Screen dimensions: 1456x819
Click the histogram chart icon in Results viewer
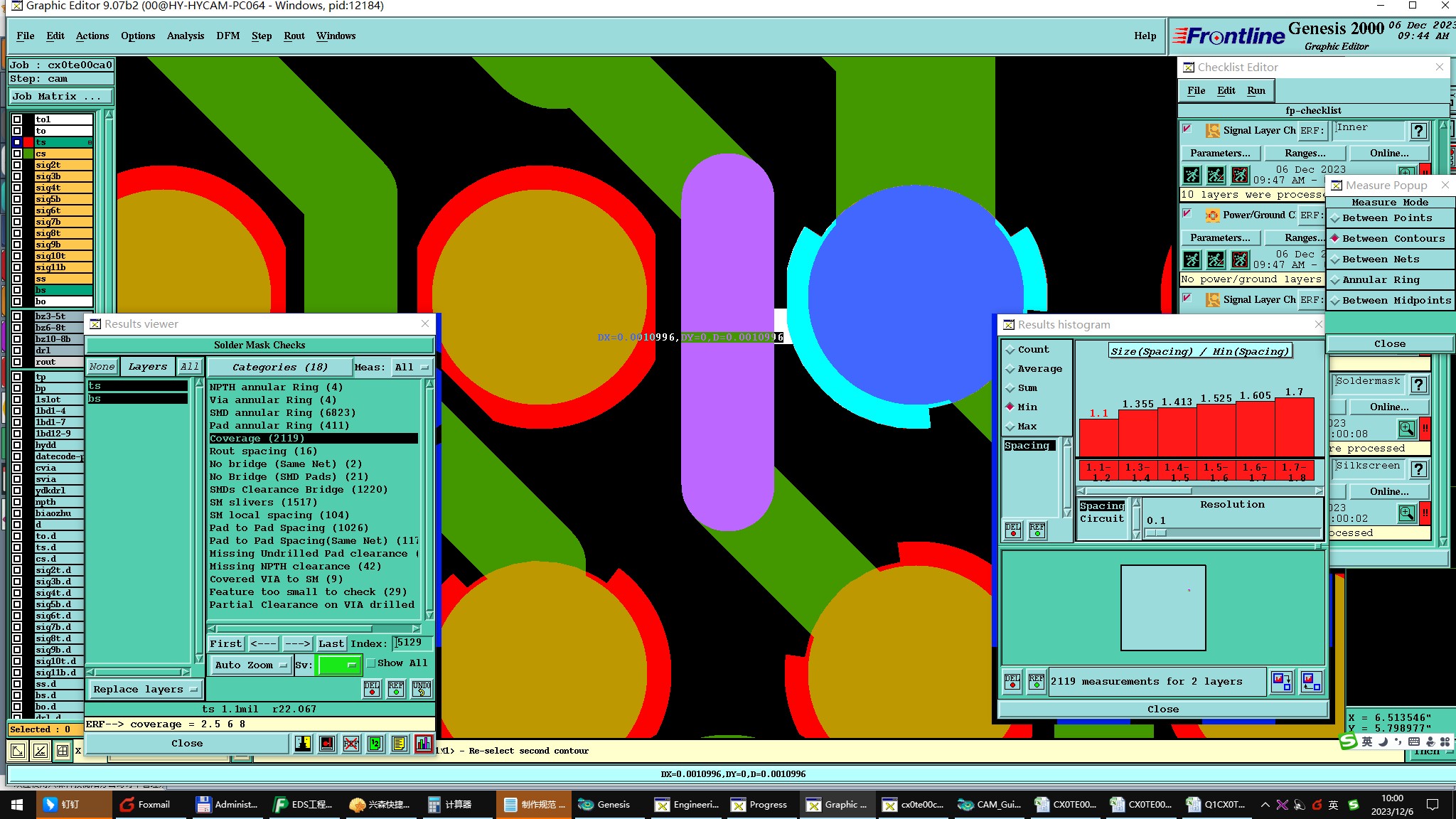423,744
